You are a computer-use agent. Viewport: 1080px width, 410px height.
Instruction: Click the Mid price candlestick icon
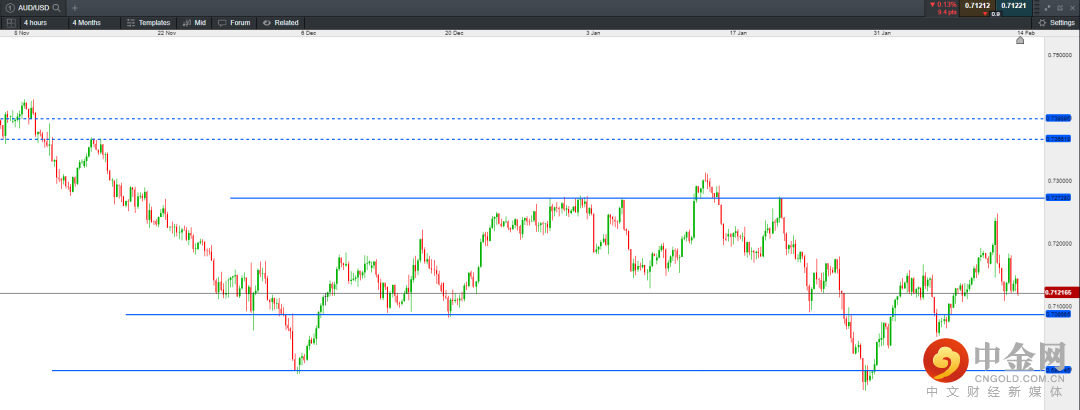pos(186,22)
